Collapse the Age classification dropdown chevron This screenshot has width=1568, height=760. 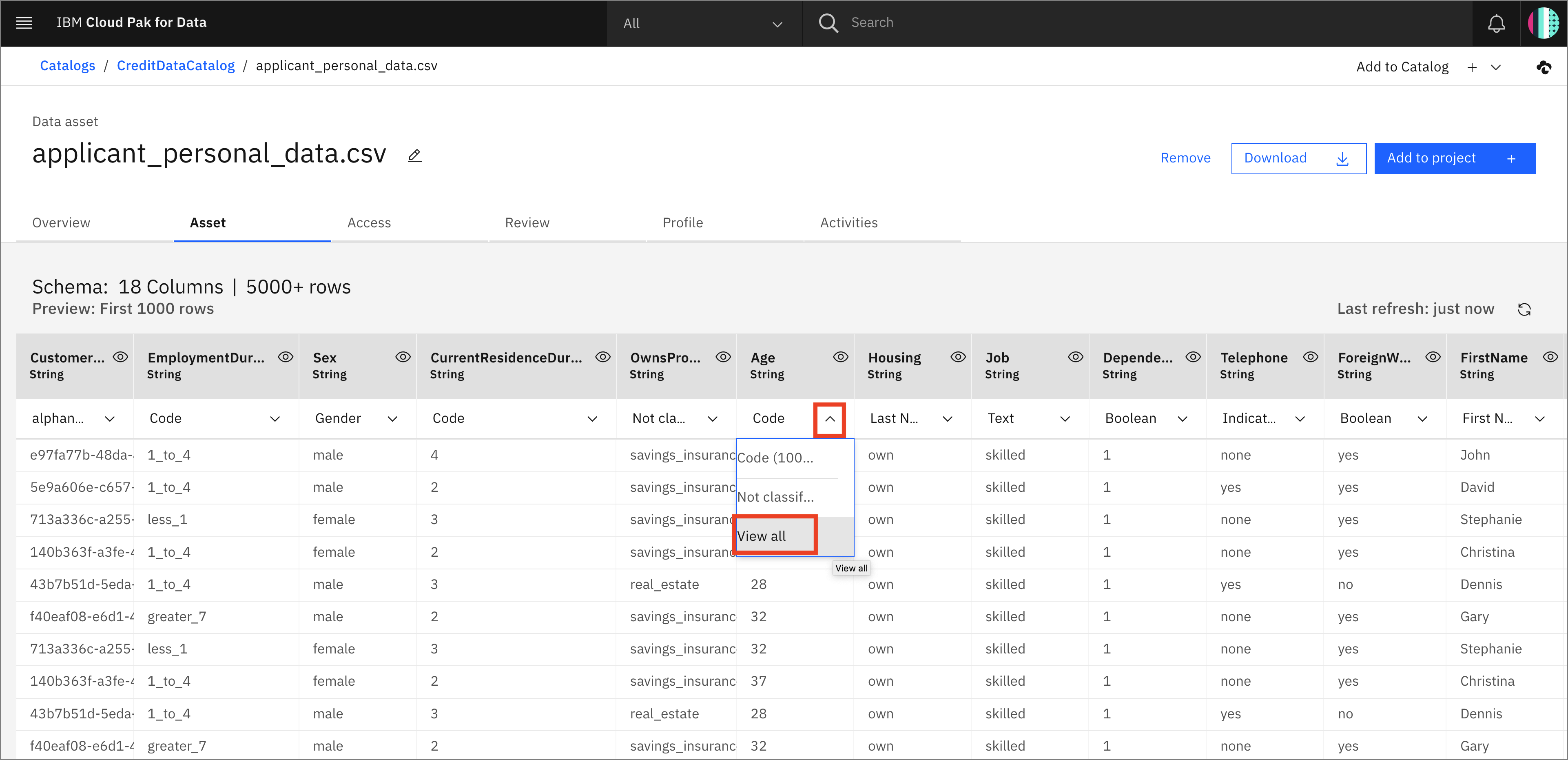tap(829, 419)
